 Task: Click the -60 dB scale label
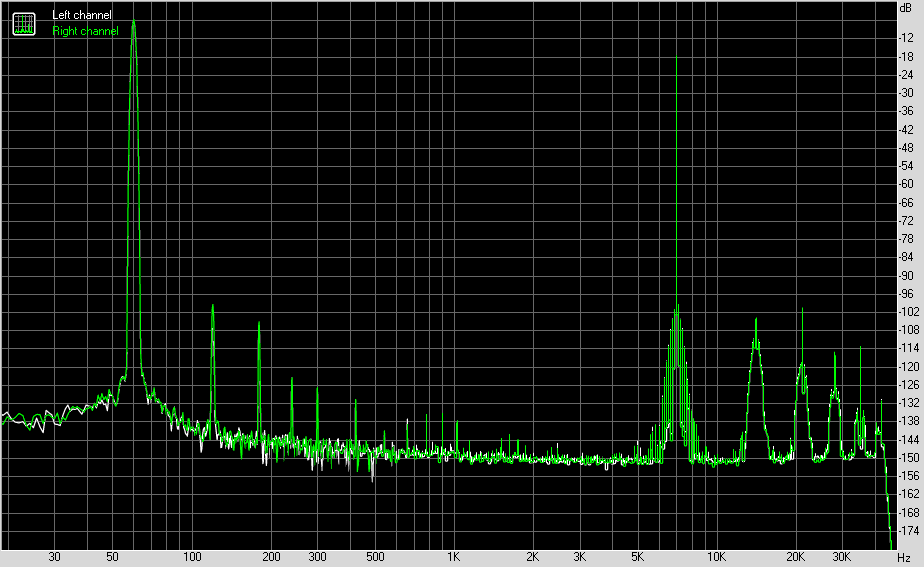pyautogui.click(x=905, y=184)
